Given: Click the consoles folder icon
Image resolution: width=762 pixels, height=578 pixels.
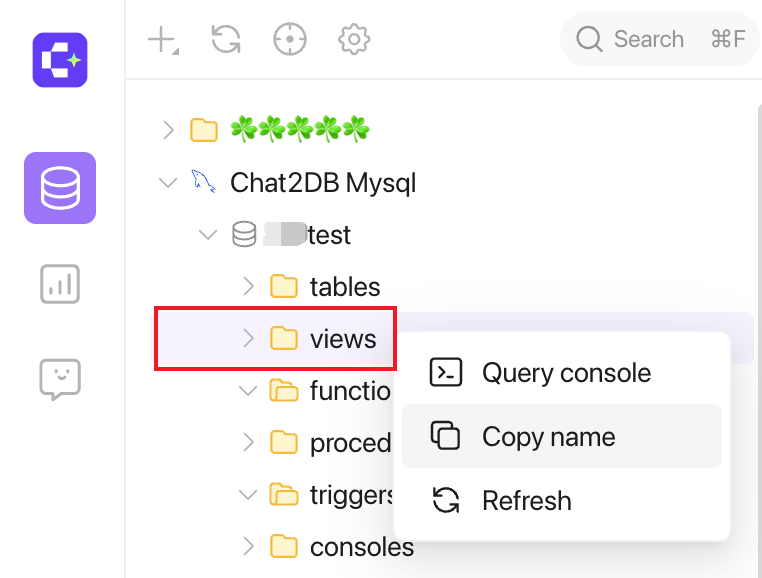Looking at the screenshot, I should click(284, 546).
